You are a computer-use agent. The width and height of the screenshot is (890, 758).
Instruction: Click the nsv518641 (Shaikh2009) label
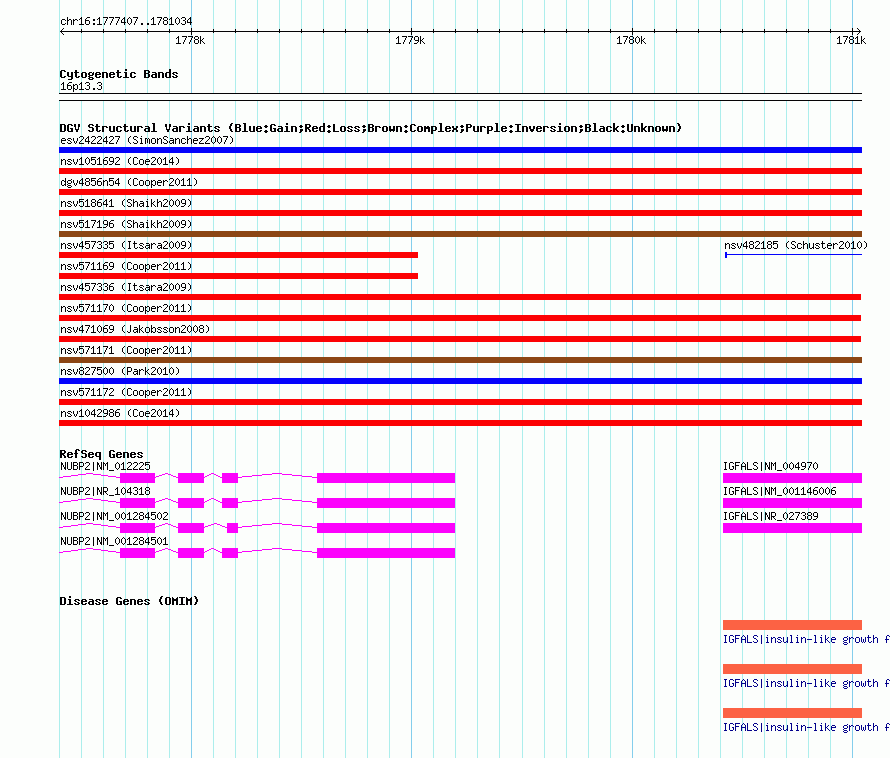coord(126,203)
